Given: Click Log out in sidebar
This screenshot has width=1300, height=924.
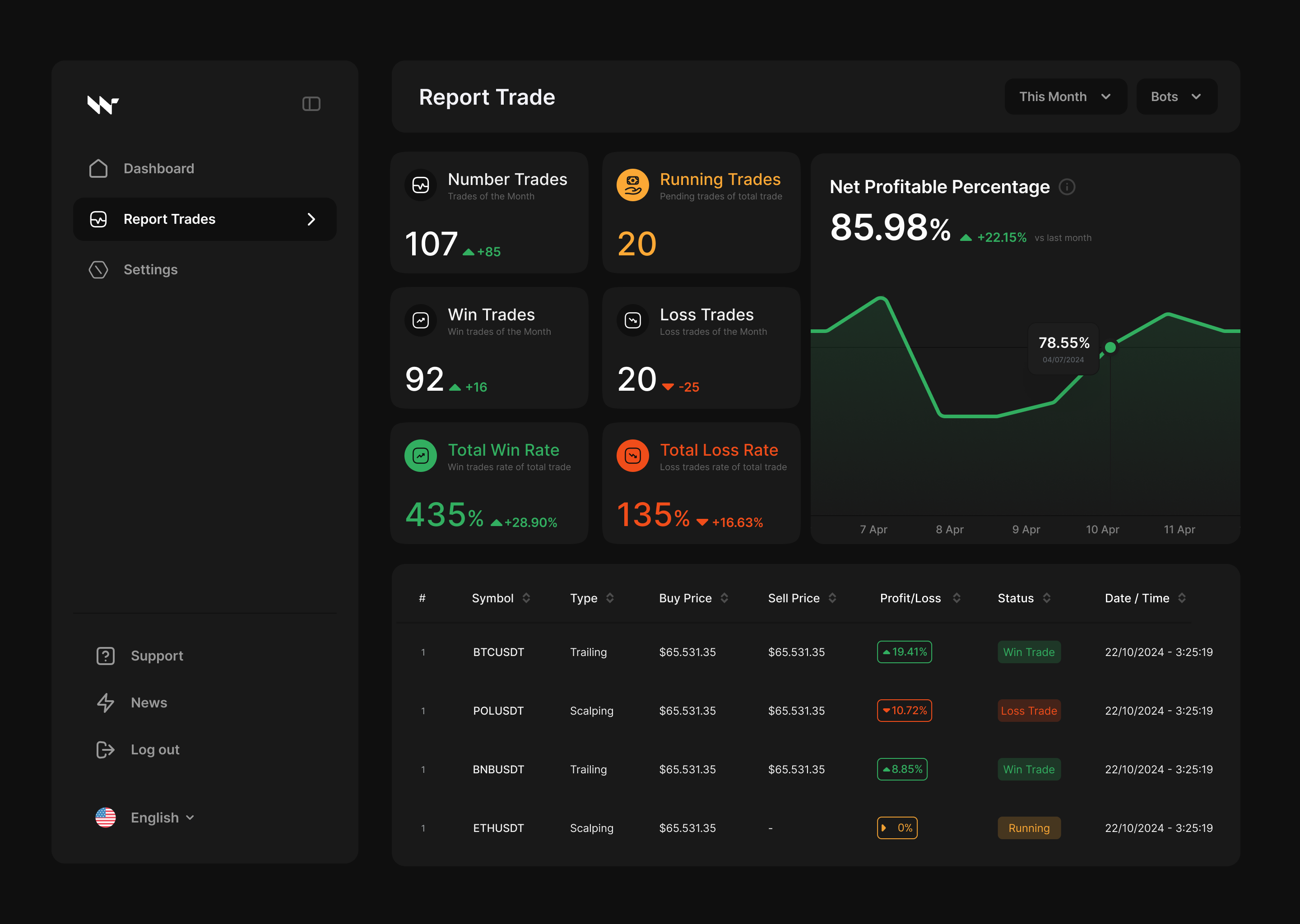Looking at the screenshot, I should pos(155,750).
